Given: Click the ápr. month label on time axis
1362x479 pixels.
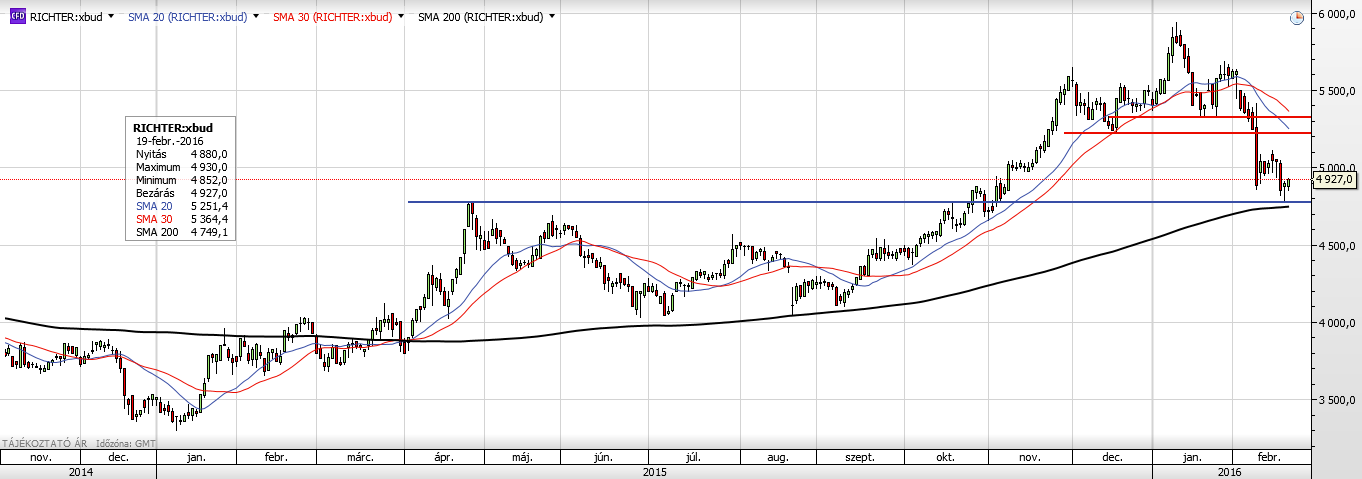Looking at the screenshot, I should 443,457.
